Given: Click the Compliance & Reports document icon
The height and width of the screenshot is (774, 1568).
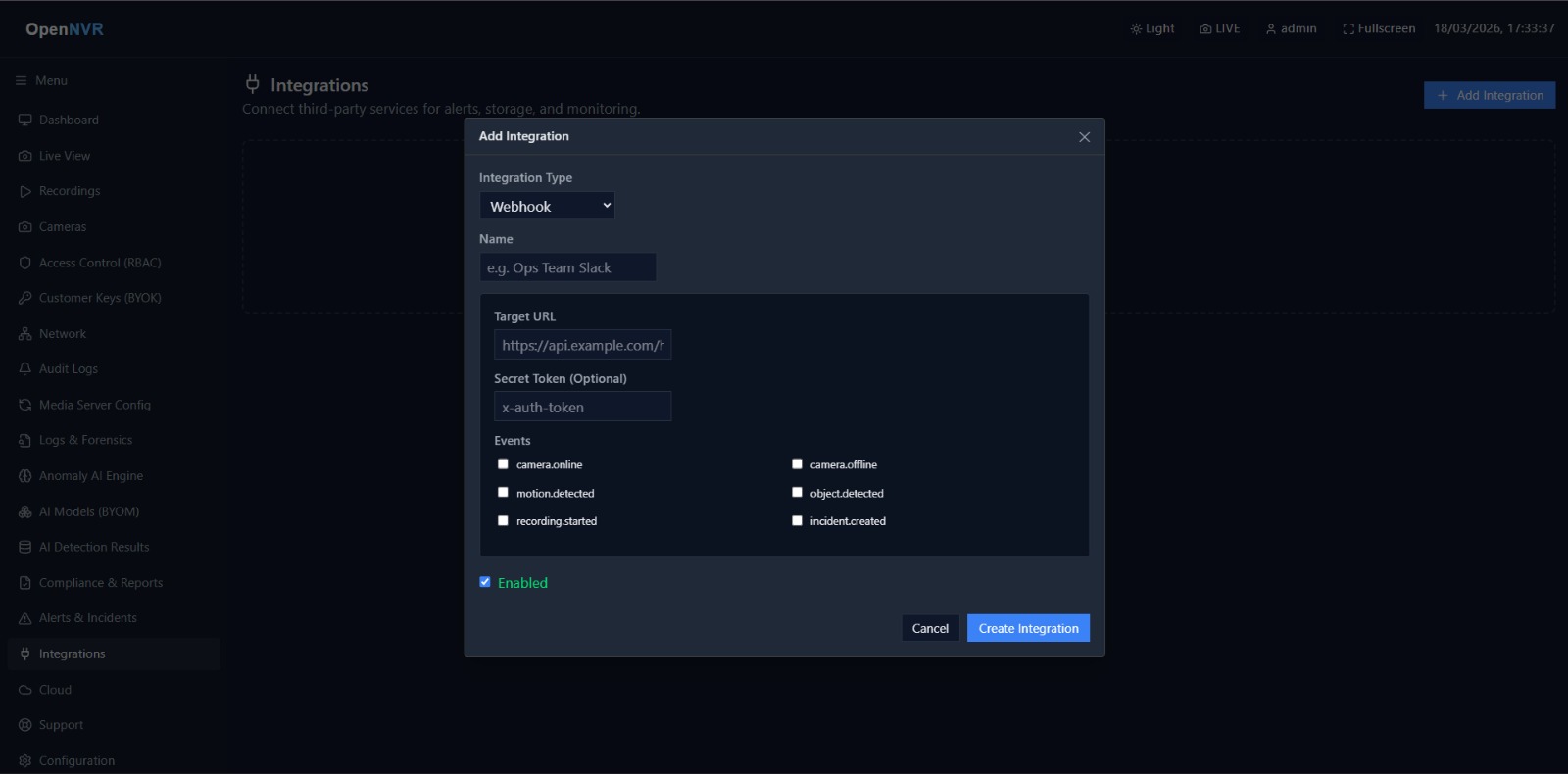Looking at the screenshot, I should 25,583.
